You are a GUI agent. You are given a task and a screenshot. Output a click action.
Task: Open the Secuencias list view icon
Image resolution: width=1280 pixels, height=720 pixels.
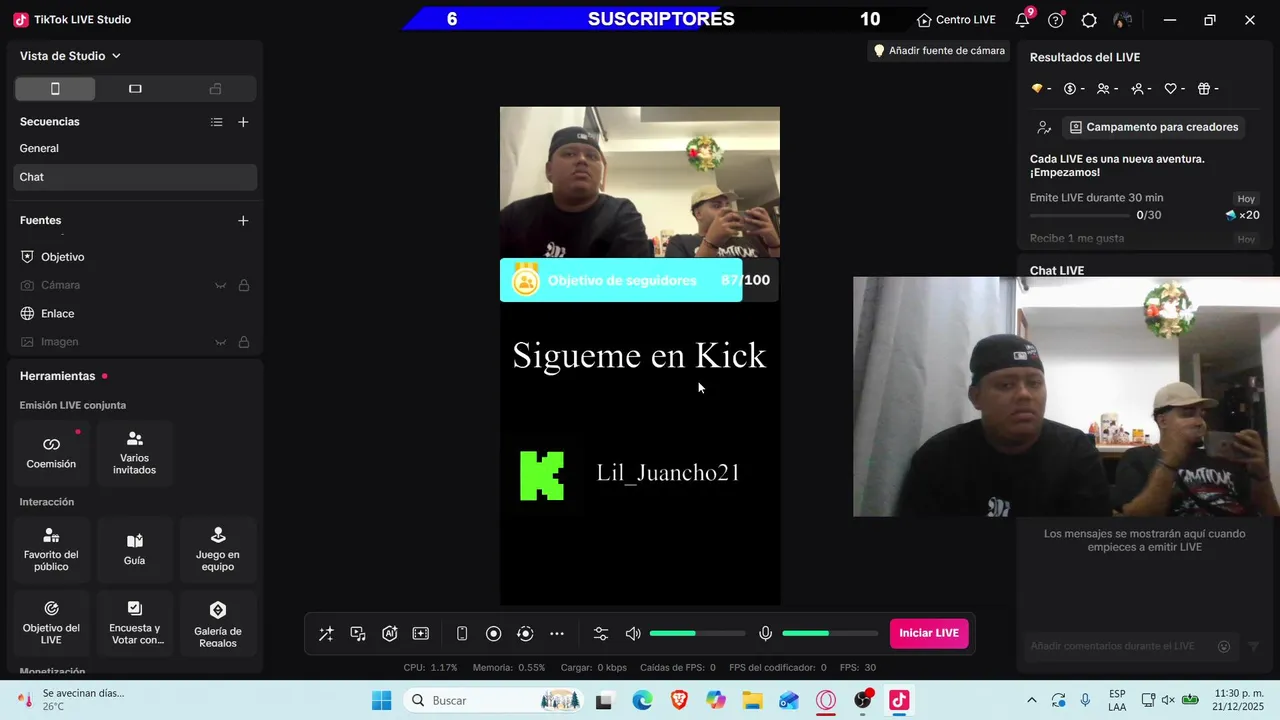pyautogui.click(x=216, y=122)
